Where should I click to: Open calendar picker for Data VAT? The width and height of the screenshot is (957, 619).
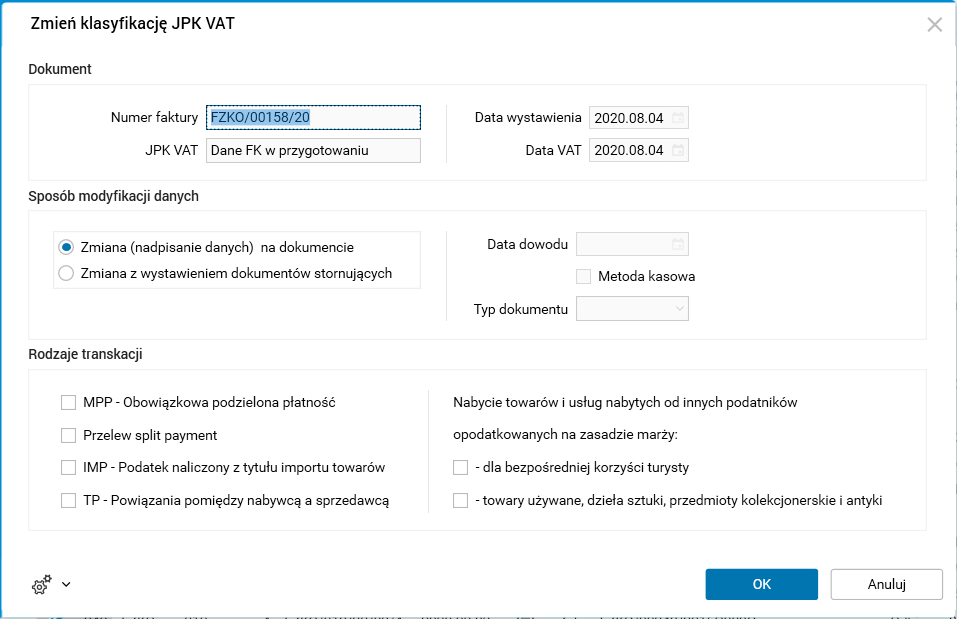678,151
